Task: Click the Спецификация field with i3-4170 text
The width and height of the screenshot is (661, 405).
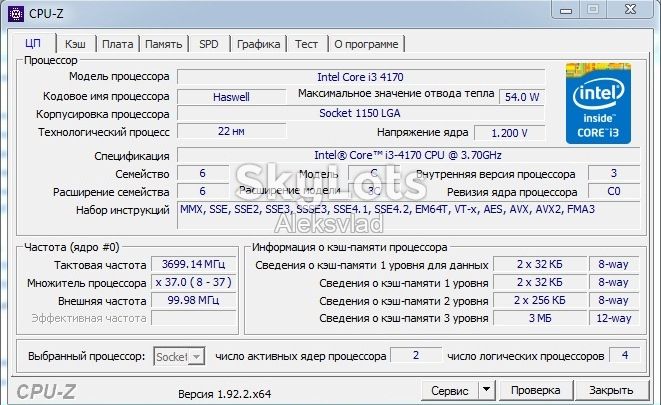Action: click(408, 155)
